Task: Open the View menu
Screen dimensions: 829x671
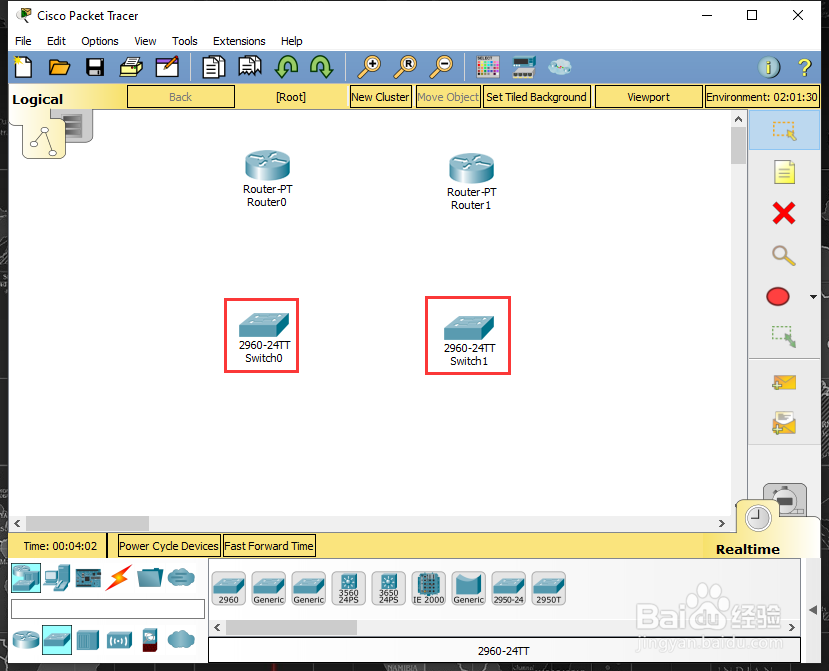Action: click(145, 41)
